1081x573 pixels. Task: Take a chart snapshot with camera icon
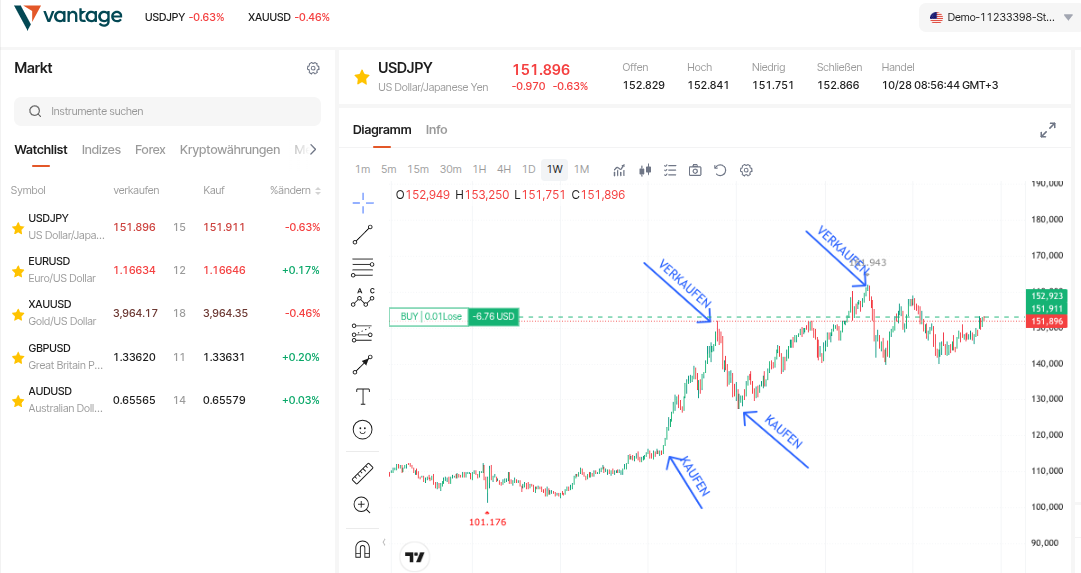coord(695,170)
